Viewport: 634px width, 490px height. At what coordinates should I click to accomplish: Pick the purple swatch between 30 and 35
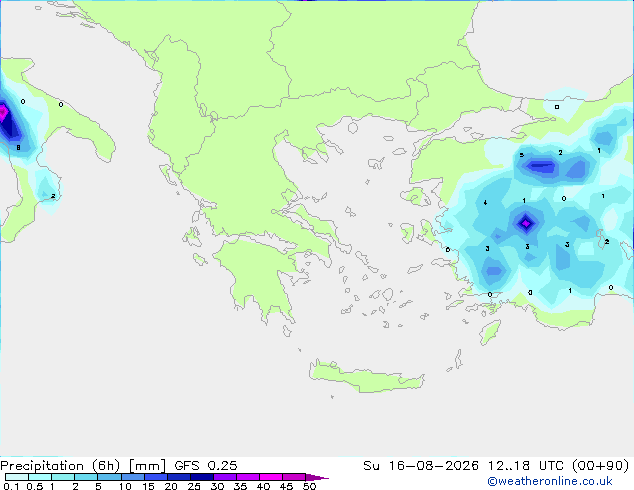[225, 477]
